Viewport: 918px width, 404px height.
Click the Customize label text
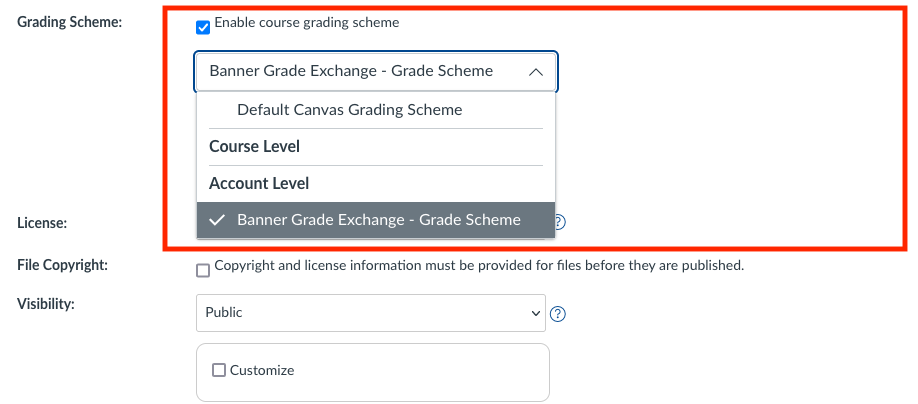pos(262,370)
